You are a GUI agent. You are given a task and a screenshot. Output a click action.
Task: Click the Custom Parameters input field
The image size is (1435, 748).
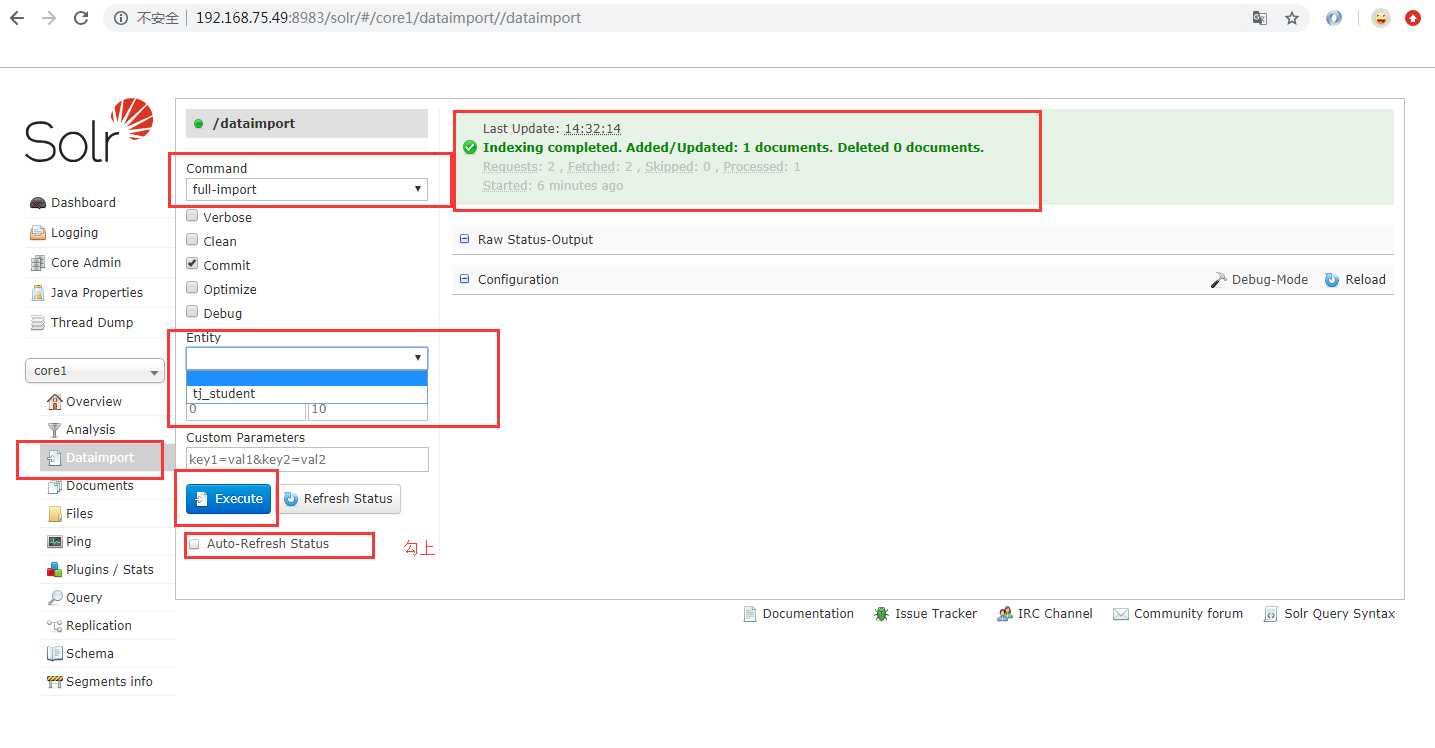click(307, 460)
